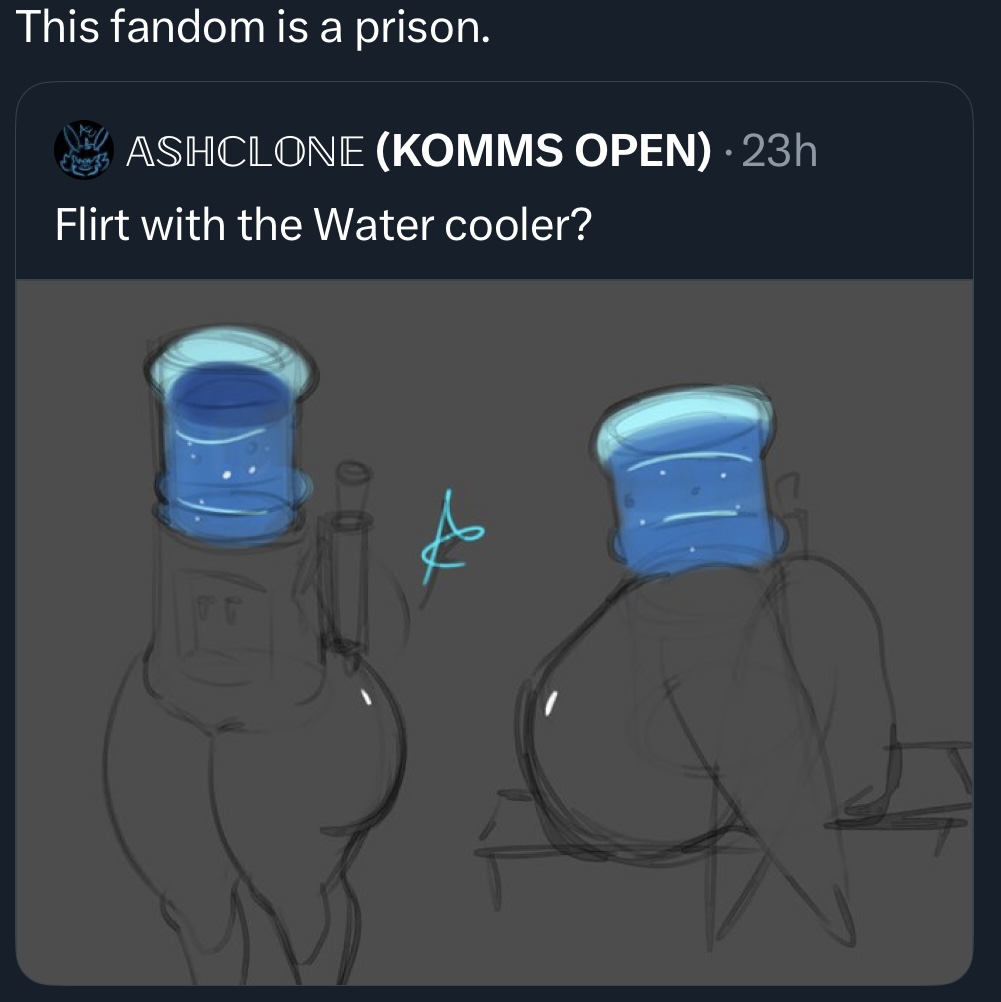The height and width of the screenshot is (1002, 1001).
Task: Open the 23h timestamp link
Action: pyautogui.click(x=779, y=151)
